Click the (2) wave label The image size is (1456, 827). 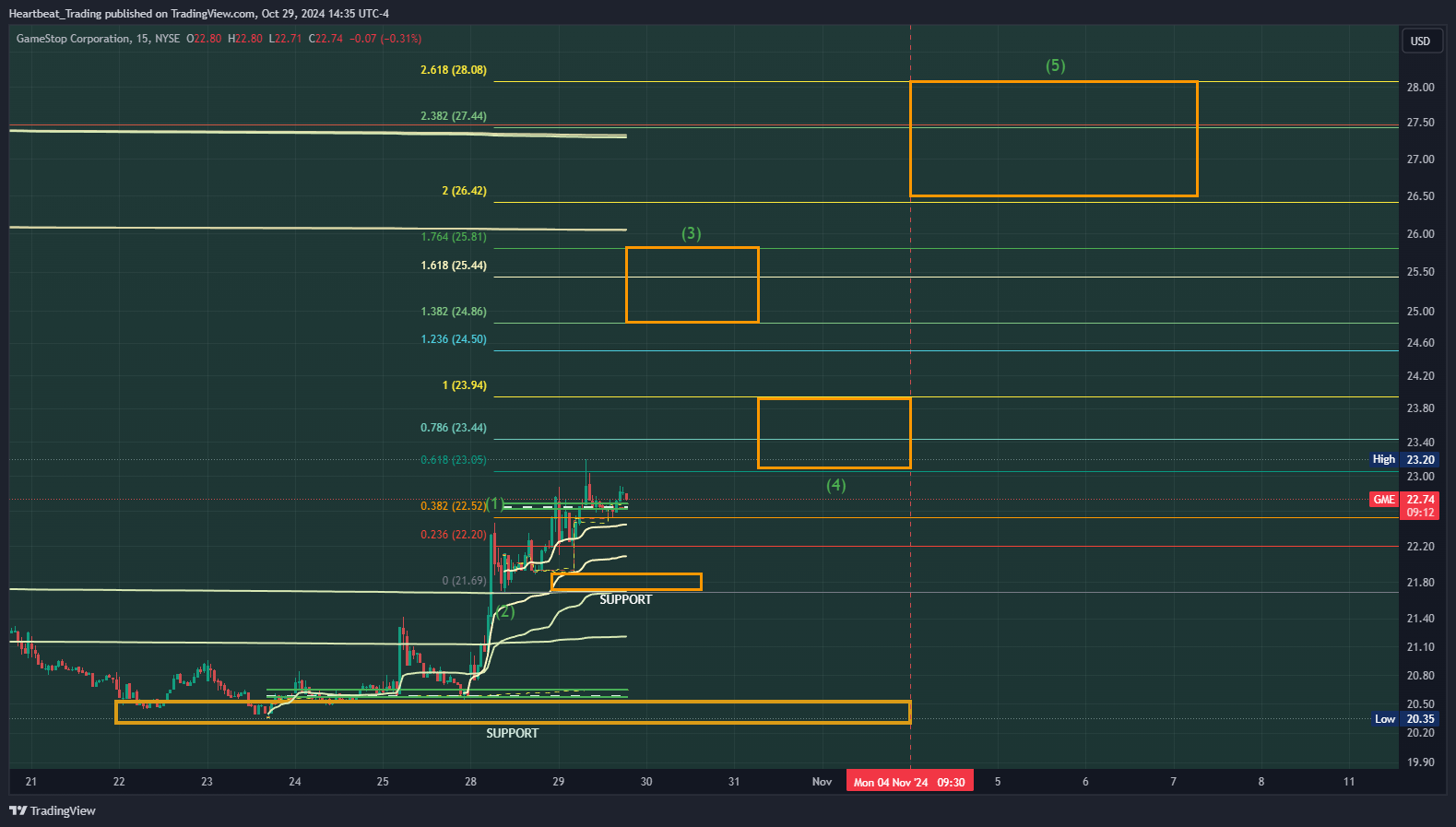[x=505, y=611]
